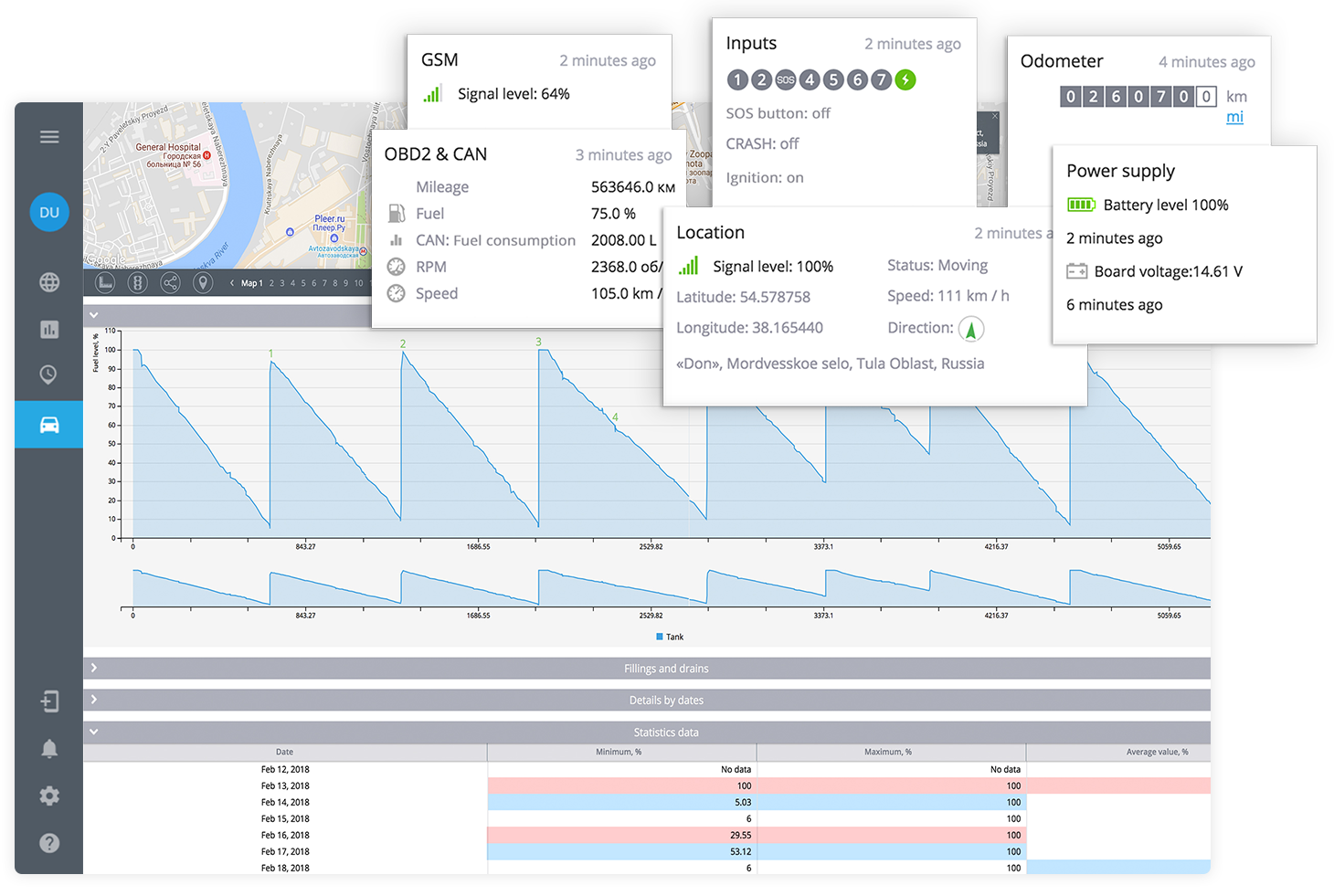Open the gear settings icon
1334x896 pixels.
pos(49,796)
